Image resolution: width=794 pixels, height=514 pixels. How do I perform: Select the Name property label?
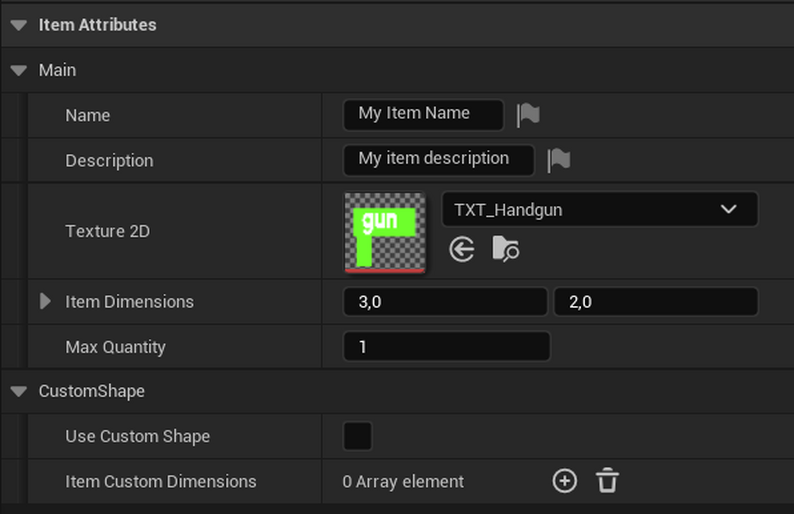coord(88,115)
